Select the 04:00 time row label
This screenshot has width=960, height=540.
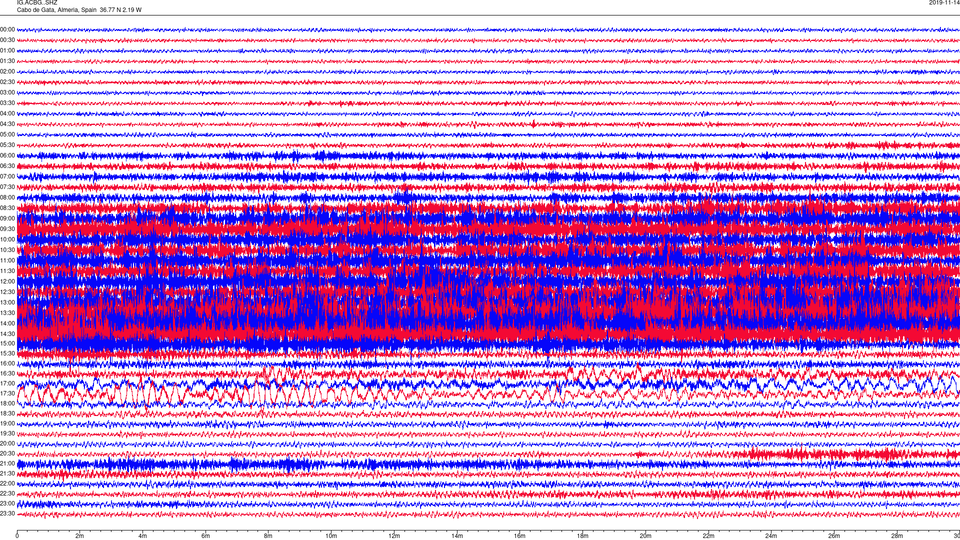(x=7, y=113)
